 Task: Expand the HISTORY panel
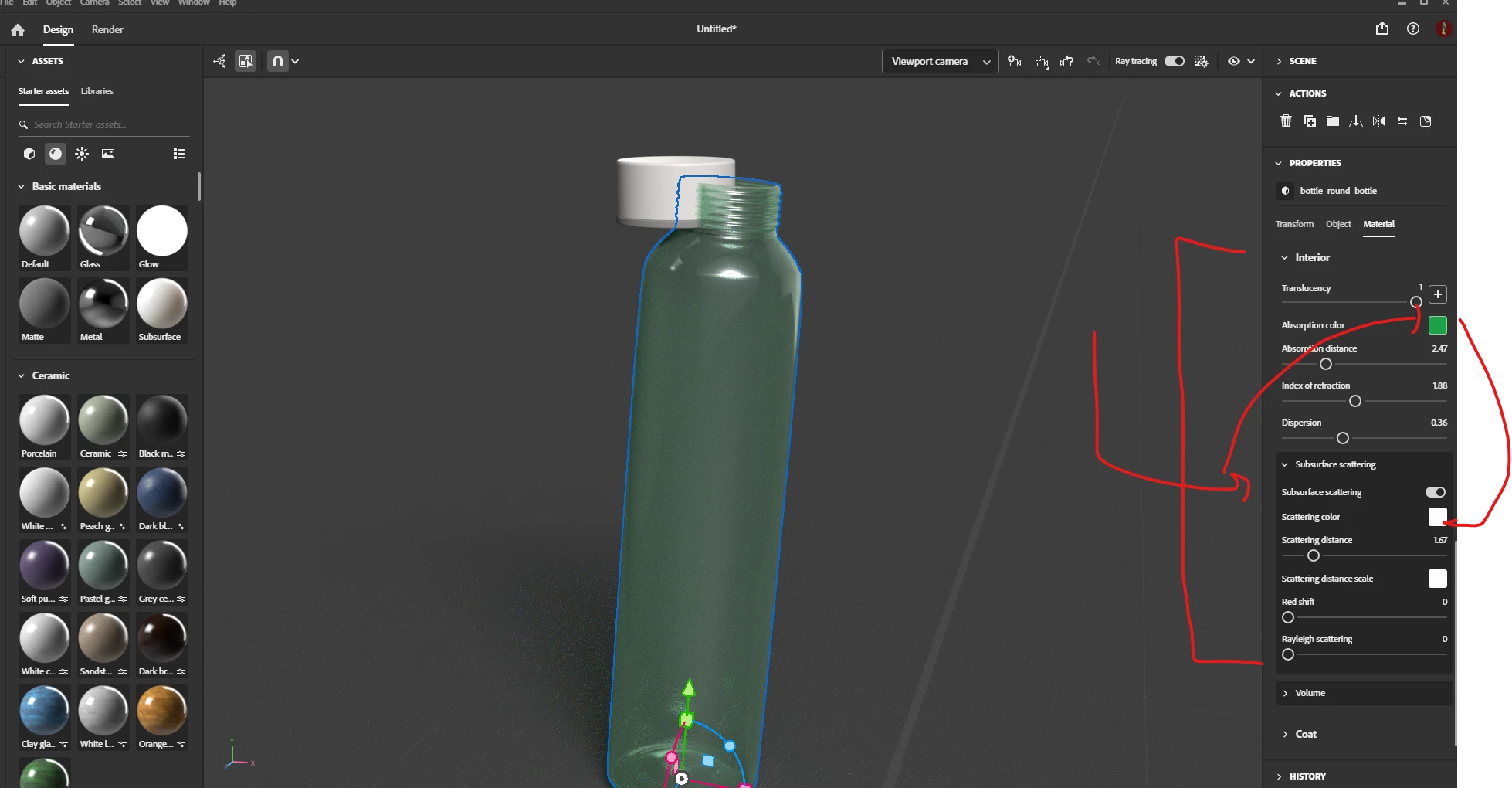[1279, 776]
